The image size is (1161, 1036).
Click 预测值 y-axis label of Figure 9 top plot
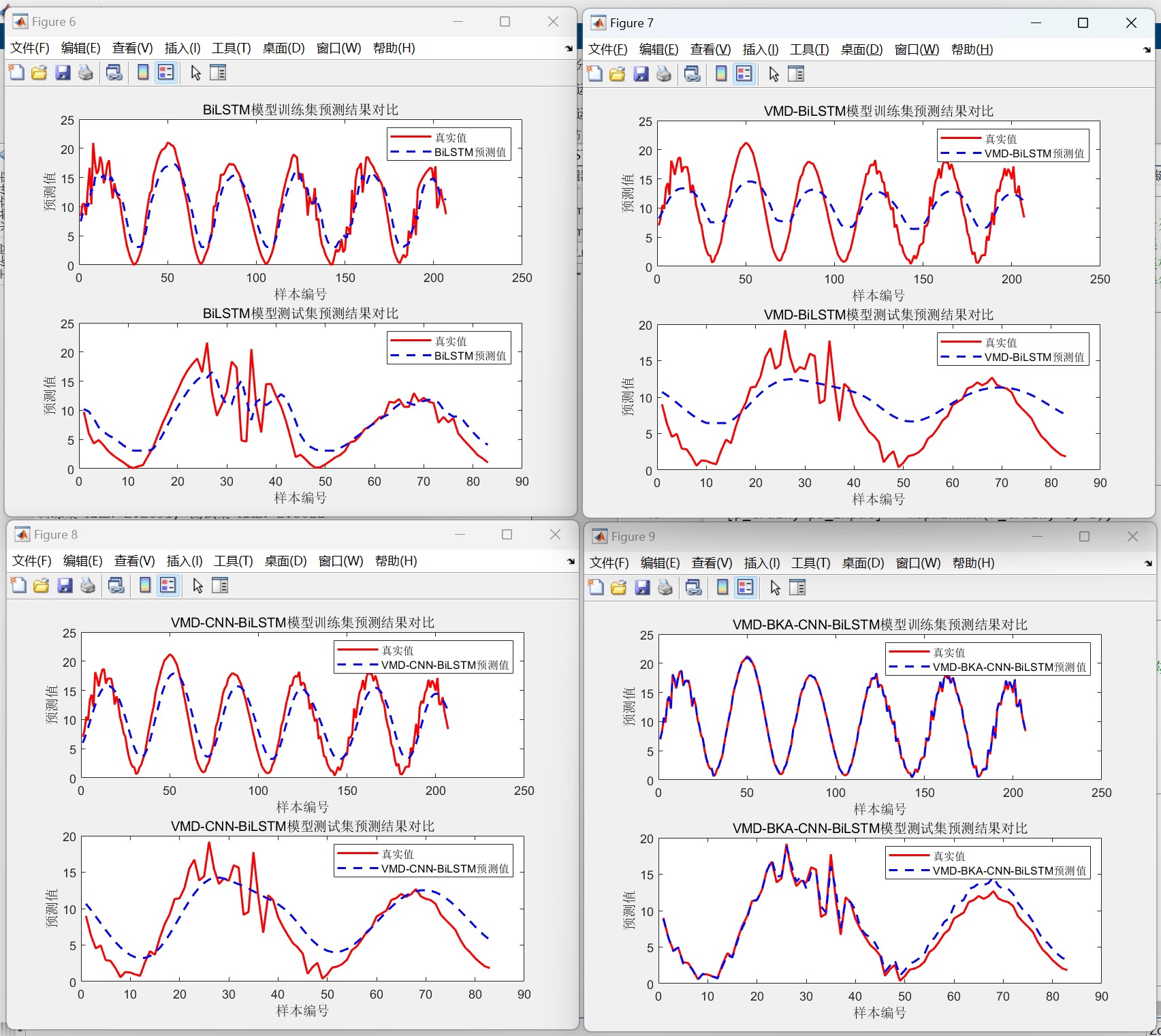(x=629, y=707)
